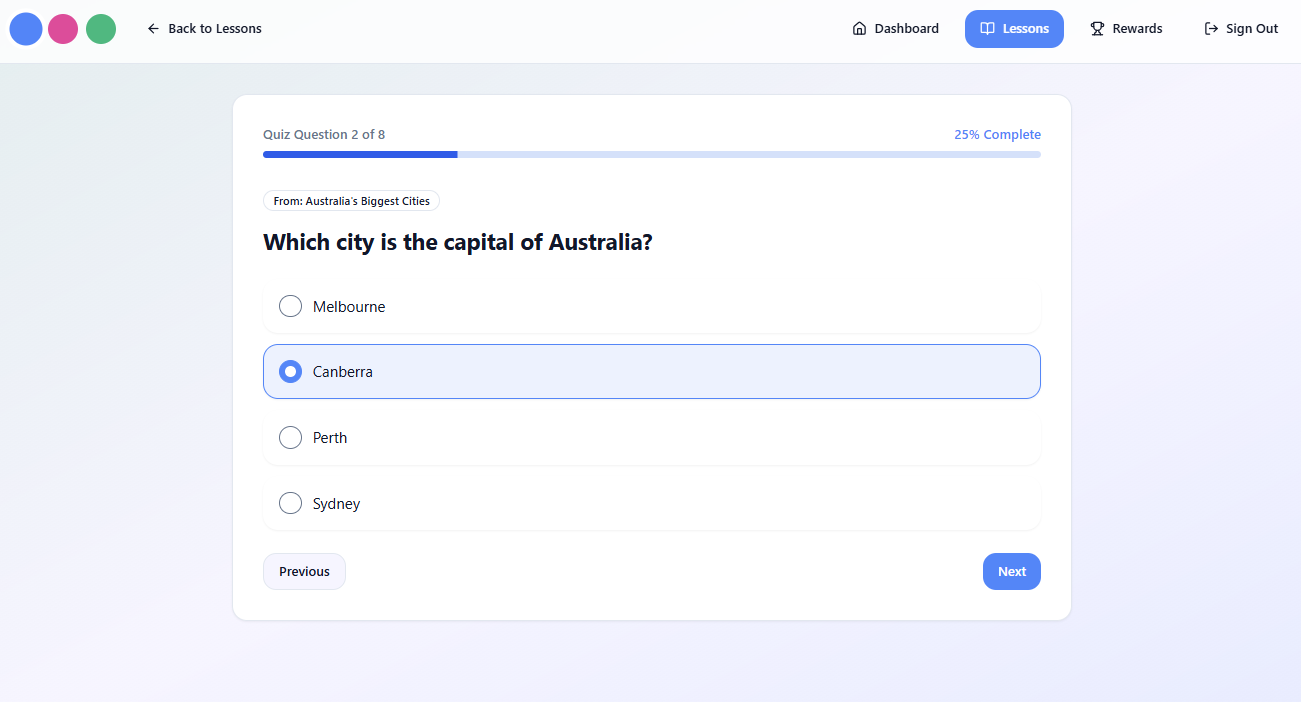Viewport: 1301px width, 702px height.
Task: Click the Rewards trophy icon
Action: pyautogui.click(x=1097, y=29)
